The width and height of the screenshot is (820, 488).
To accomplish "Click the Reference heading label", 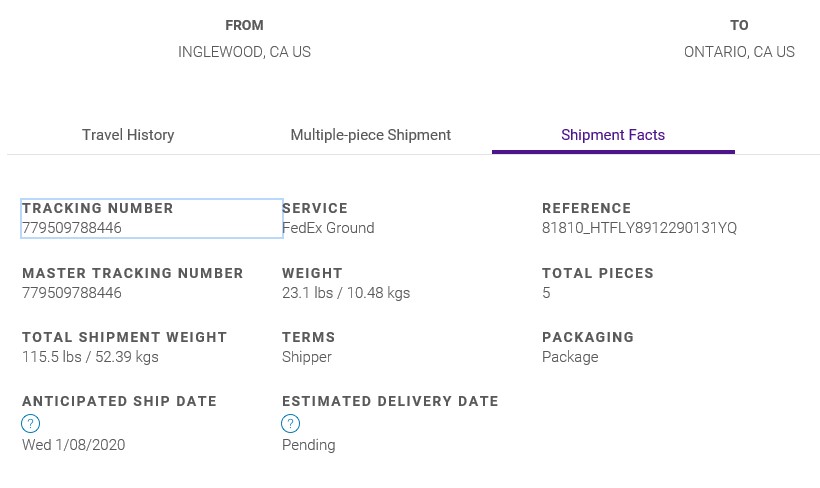I will coord(587,208).
